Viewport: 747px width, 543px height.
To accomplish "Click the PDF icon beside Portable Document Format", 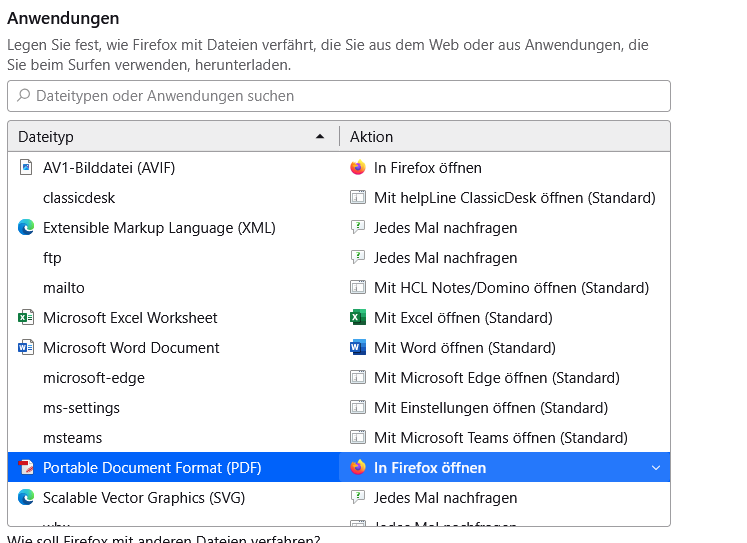I will [26, 467].
